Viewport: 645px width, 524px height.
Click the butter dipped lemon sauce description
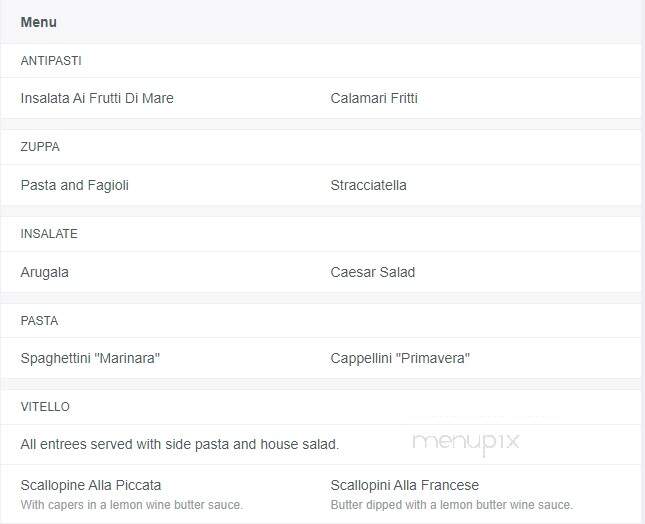(452, 505)
